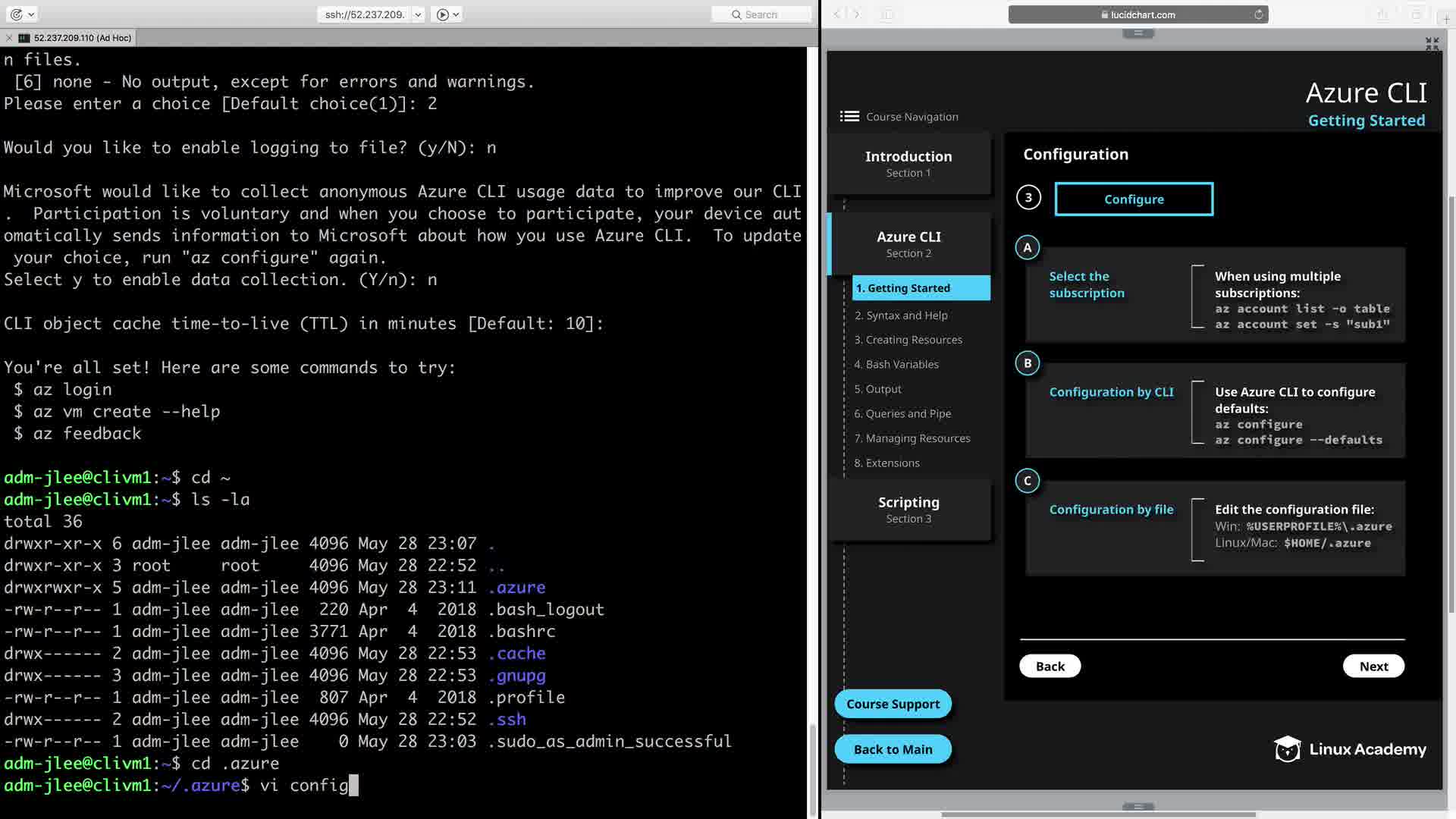The width and height of the screenshot is (1456, 819).
Task: Click the Linux Academy owl logo
Action: click(1287, 749)
